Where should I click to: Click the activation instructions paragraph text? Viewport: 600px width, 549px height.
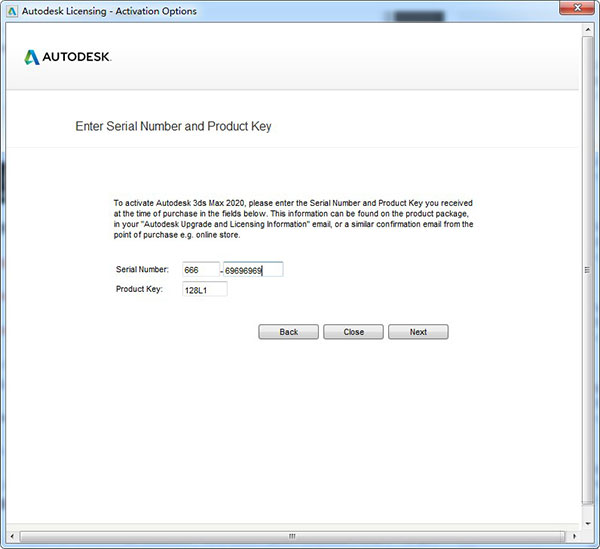point(293,218)
